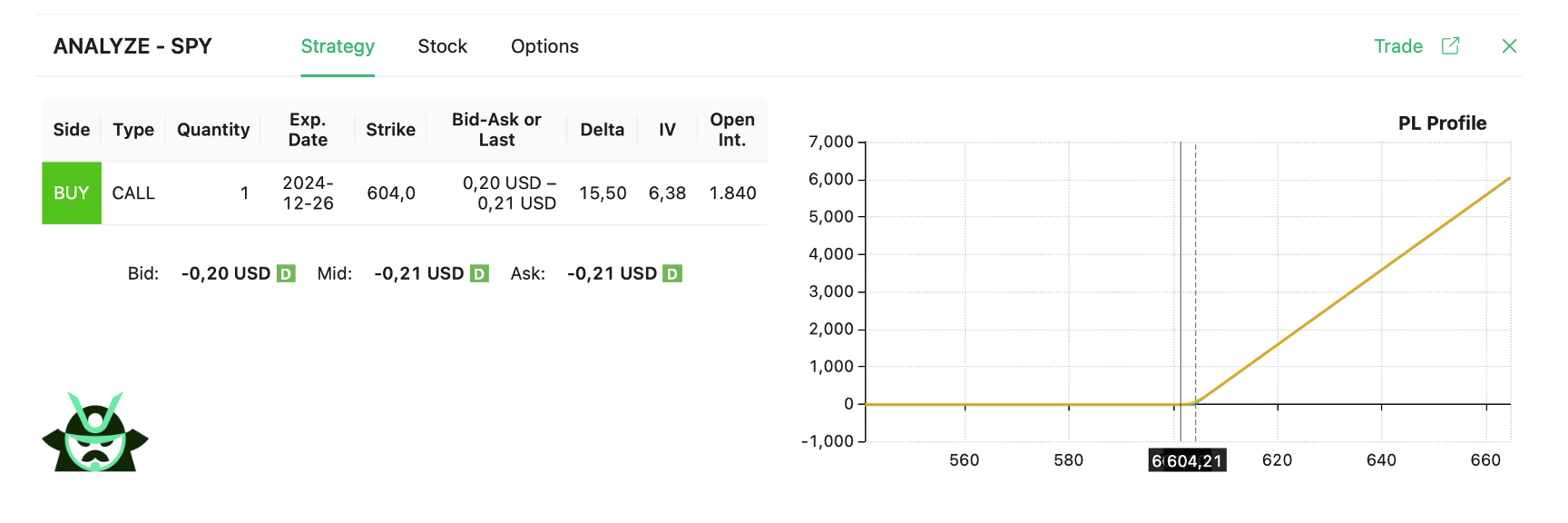Click the green D badge next to Ask
This screenshot has width=1568, height=523.
672,274
